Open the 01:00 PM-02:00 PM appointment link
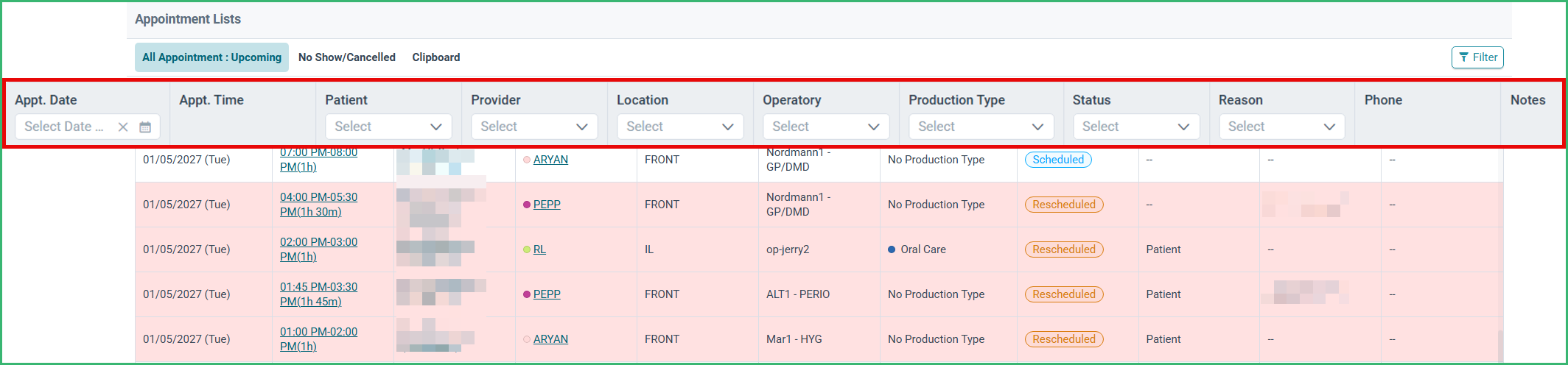Image resolution: width=1568 pixels, height=365 pixels. (318, 339)
